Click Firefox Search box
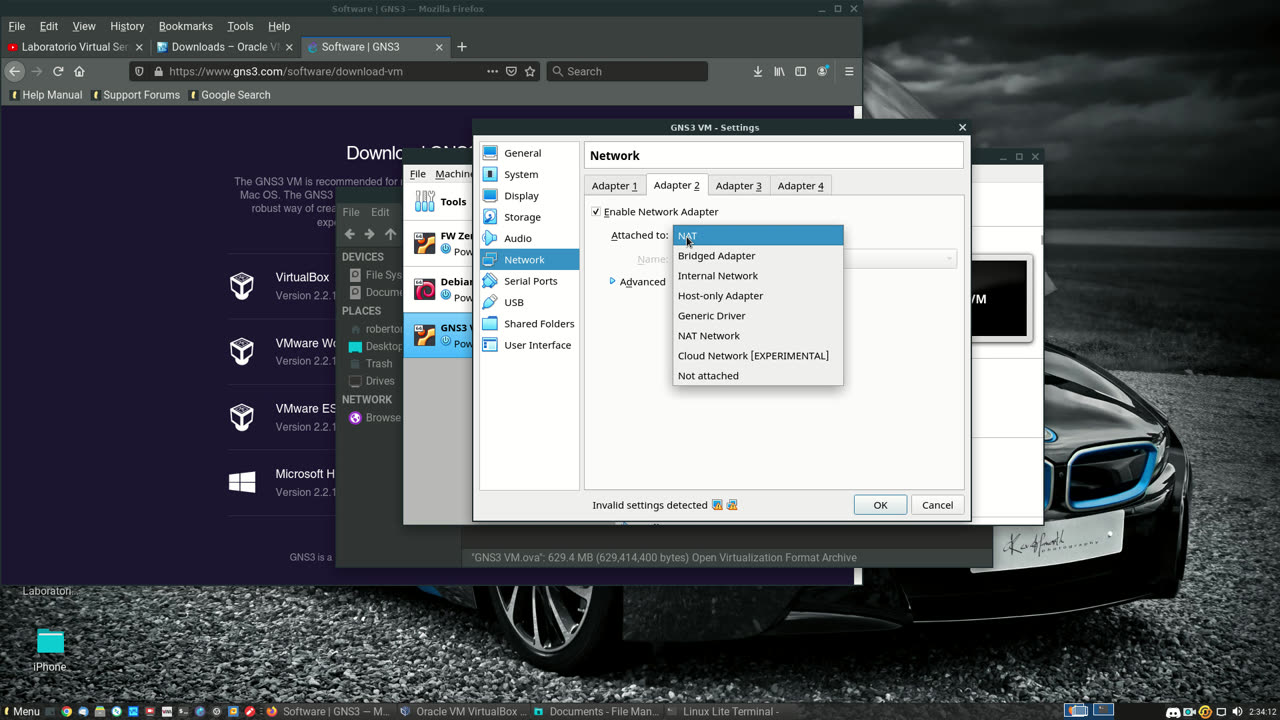The height and width of the screenshot is (720, 1280). click(x=627, y=72)
